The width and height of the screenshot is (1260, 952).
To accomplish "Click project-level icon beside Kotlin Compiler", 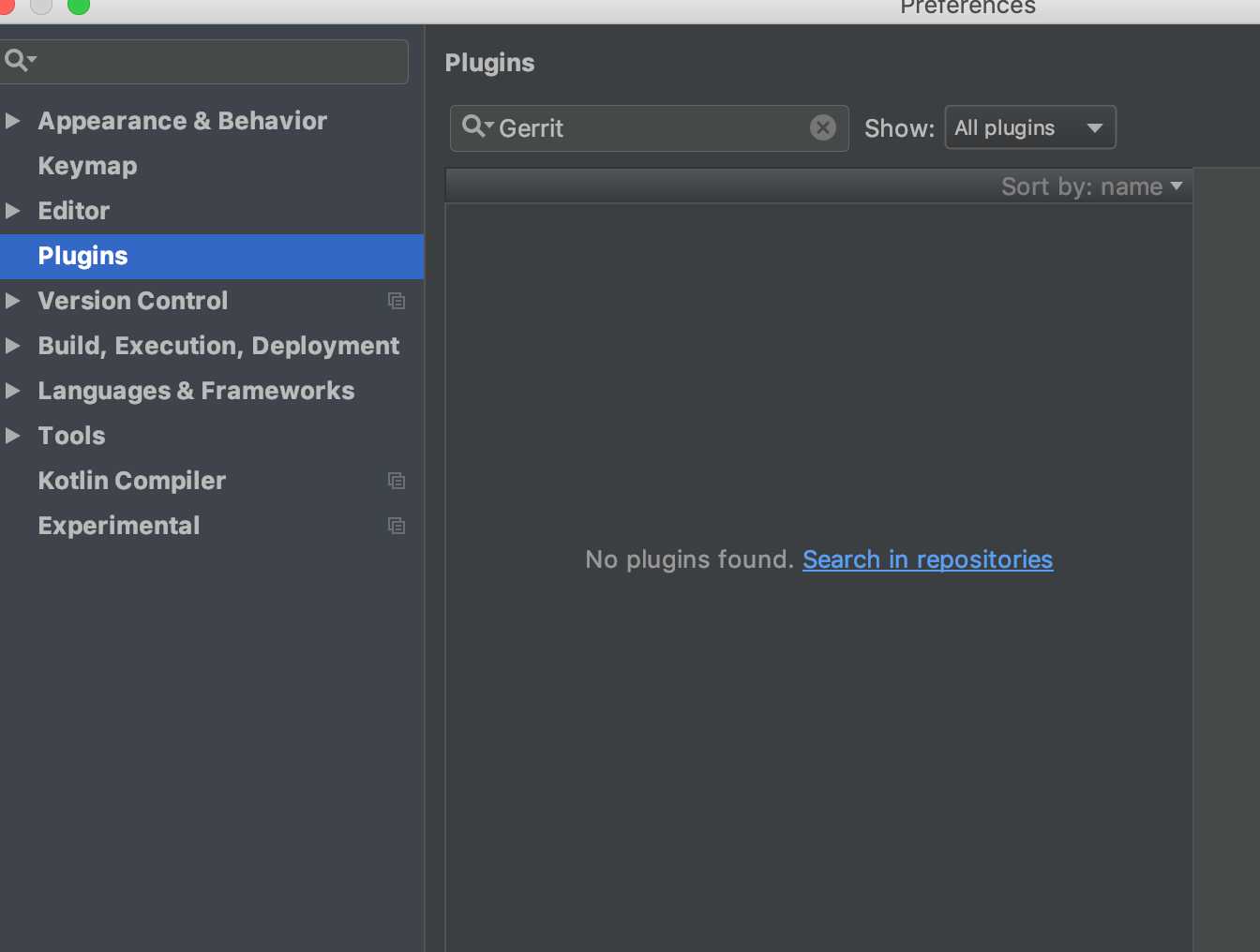I will click(397, 481).
